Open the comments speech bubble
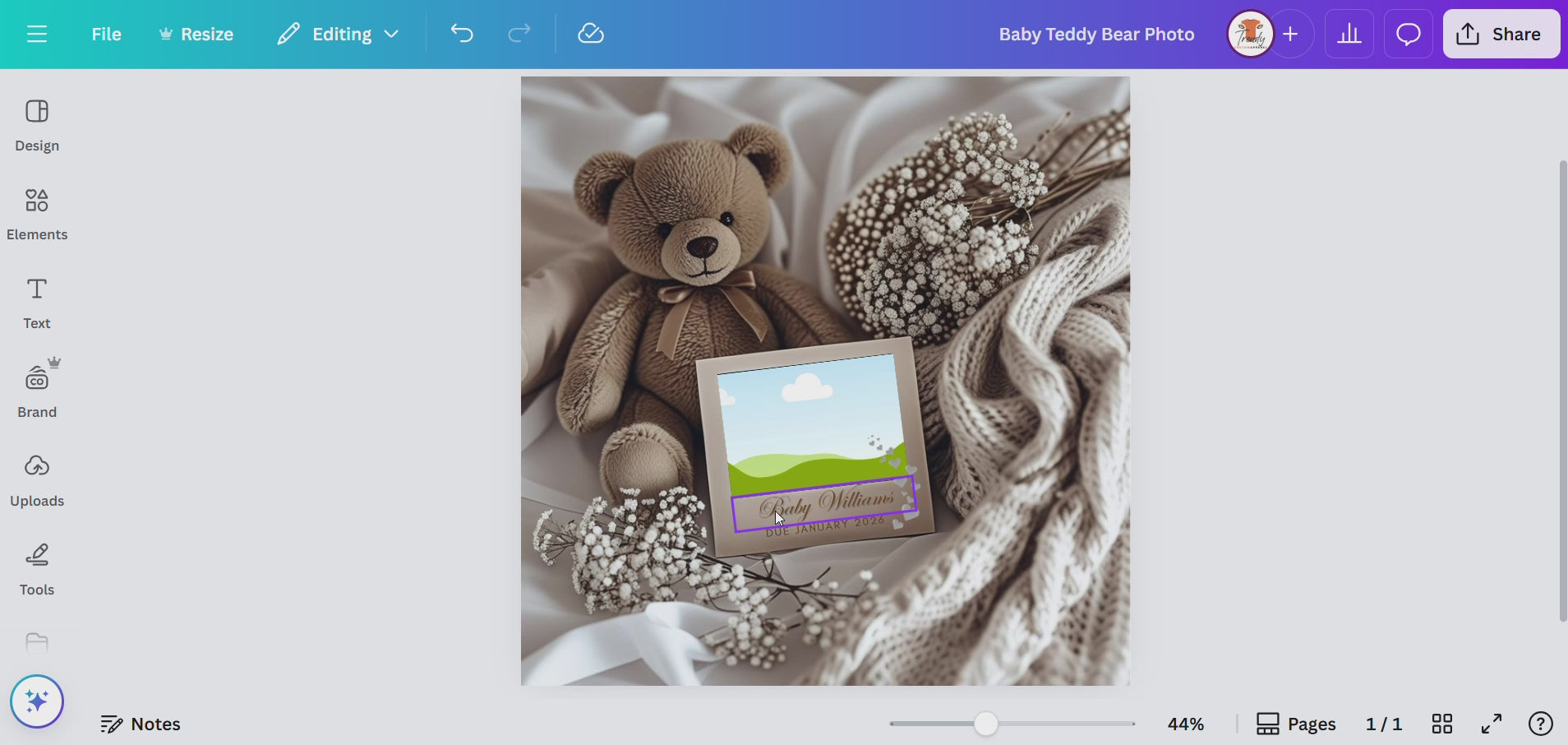This screenshot has width=1568, height=745. [1409, 34]
